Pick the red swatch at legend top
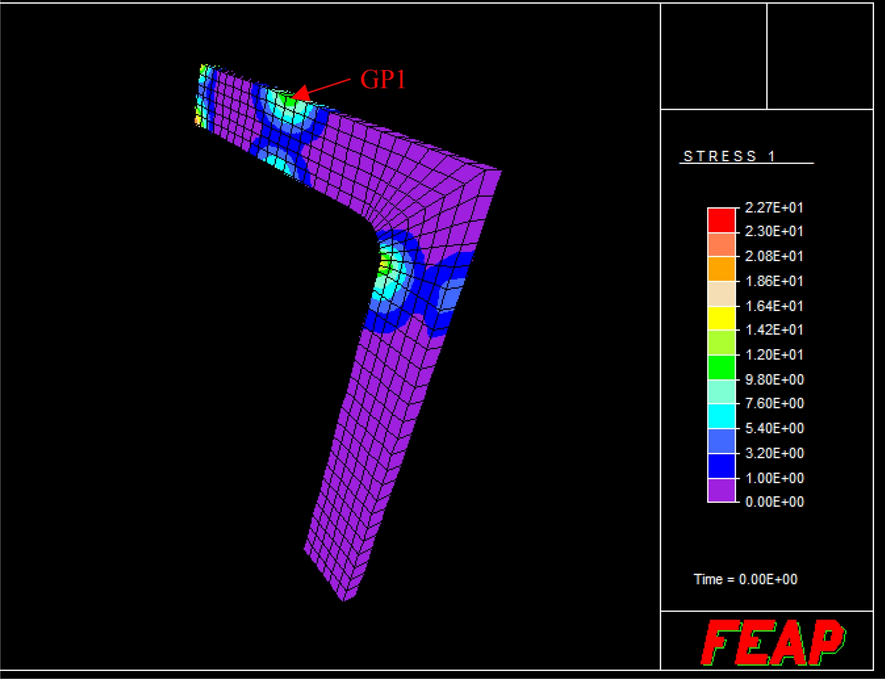The image size is (885, 679). 721,219
